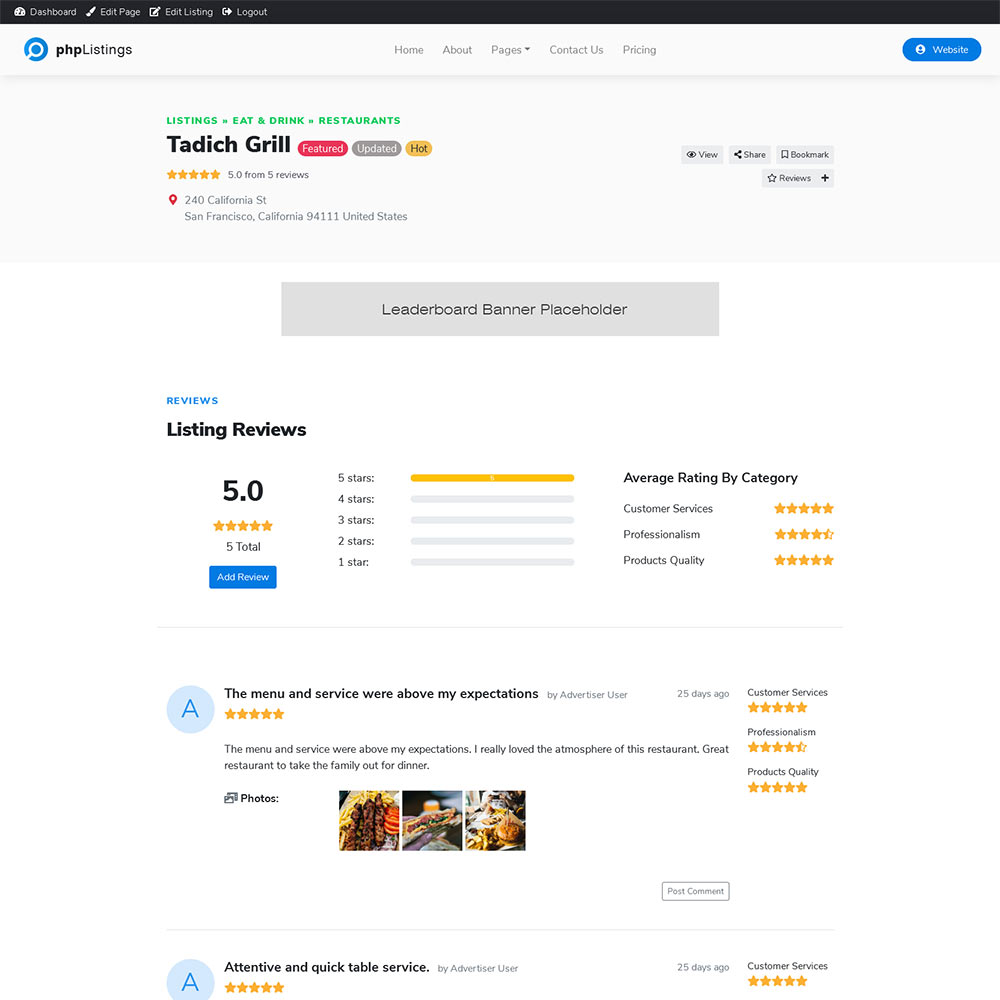Click Customer Services average star rating
Viewport: 1000px width, 1000px height.
point(804,508)
